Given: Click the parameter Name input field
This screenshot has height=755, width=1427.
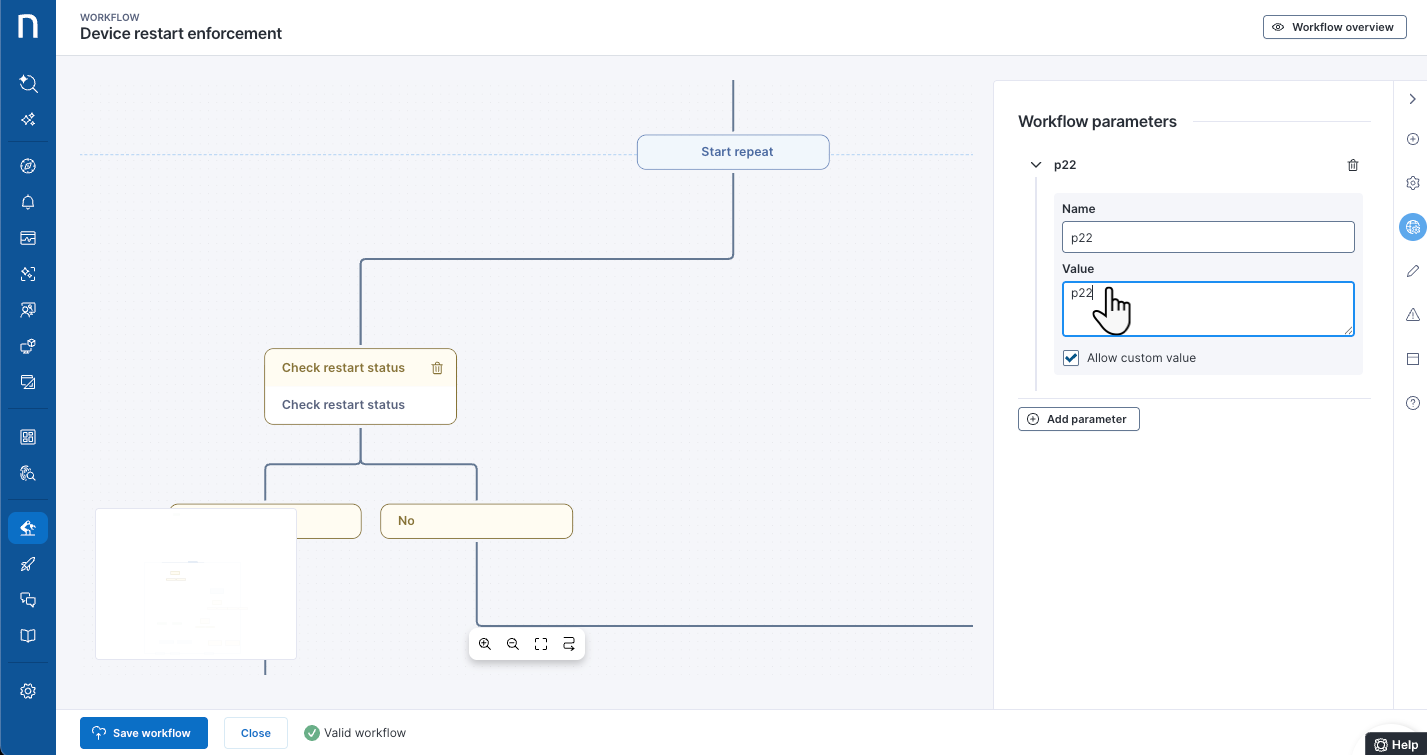Looking at the screenshot, I should (x=1207, y=237).
